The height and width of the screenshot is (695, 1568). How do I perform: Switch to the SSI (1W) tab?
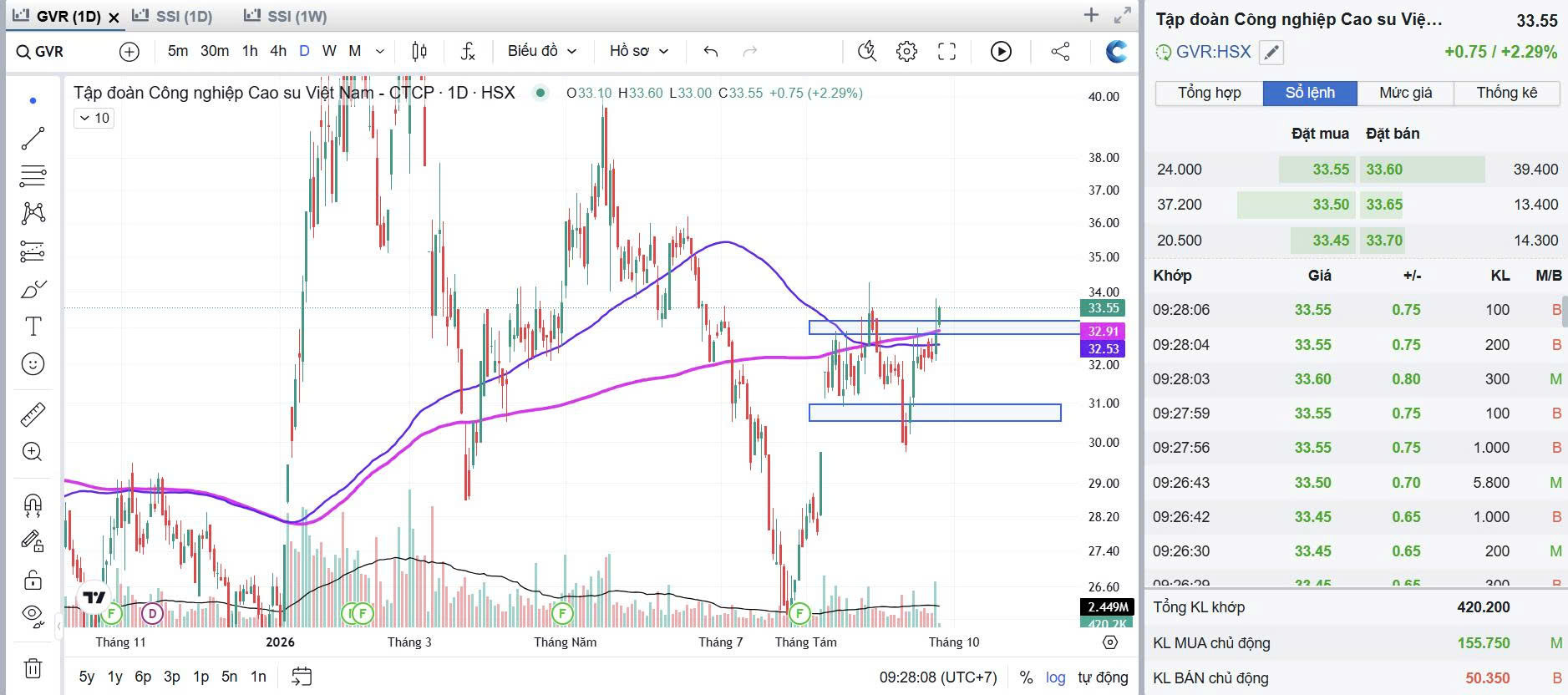(286, 17)
